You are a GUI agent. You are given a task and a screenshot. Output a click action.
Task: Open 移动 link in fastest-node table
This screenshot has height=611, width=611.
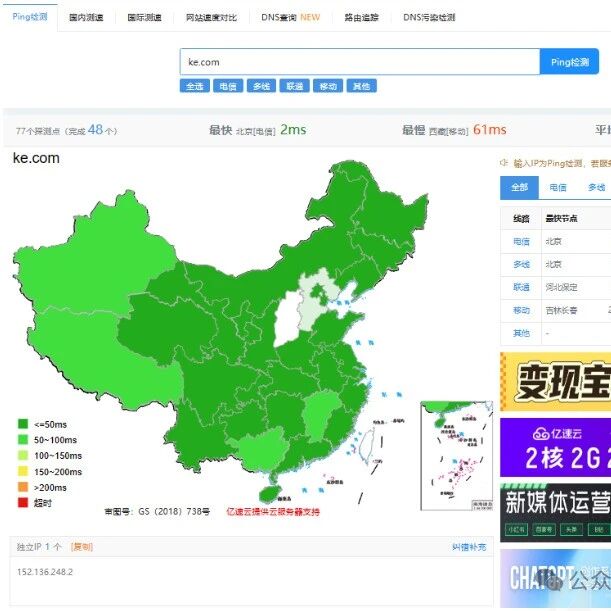pyautogui.click(x=521, y=311)
